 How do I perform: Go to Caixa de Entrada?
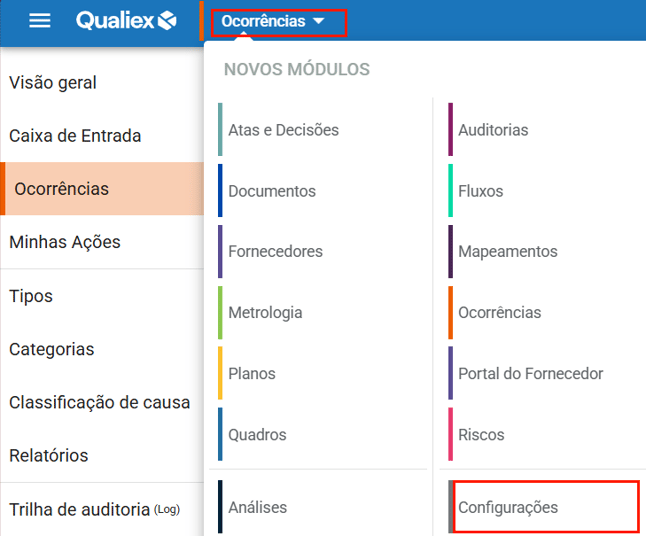[75, 136]
